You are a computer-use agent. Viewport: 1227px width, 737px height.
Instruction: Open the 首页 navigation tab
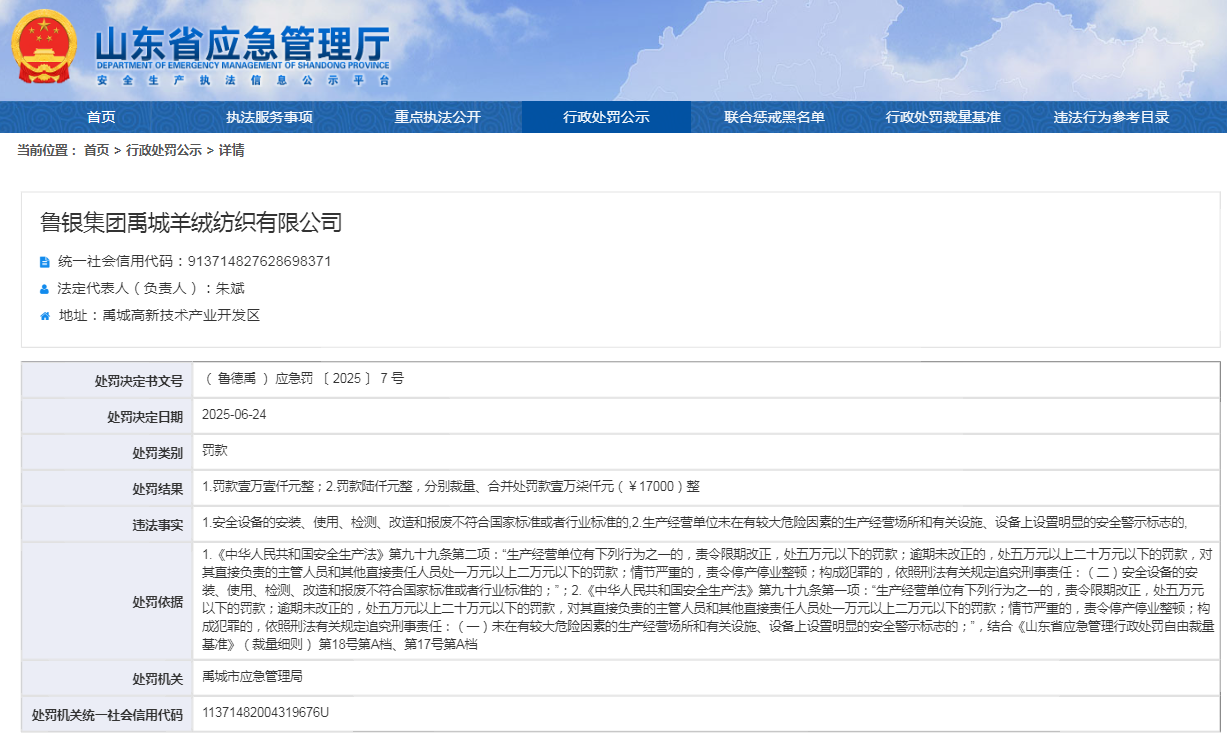(101, 117)
